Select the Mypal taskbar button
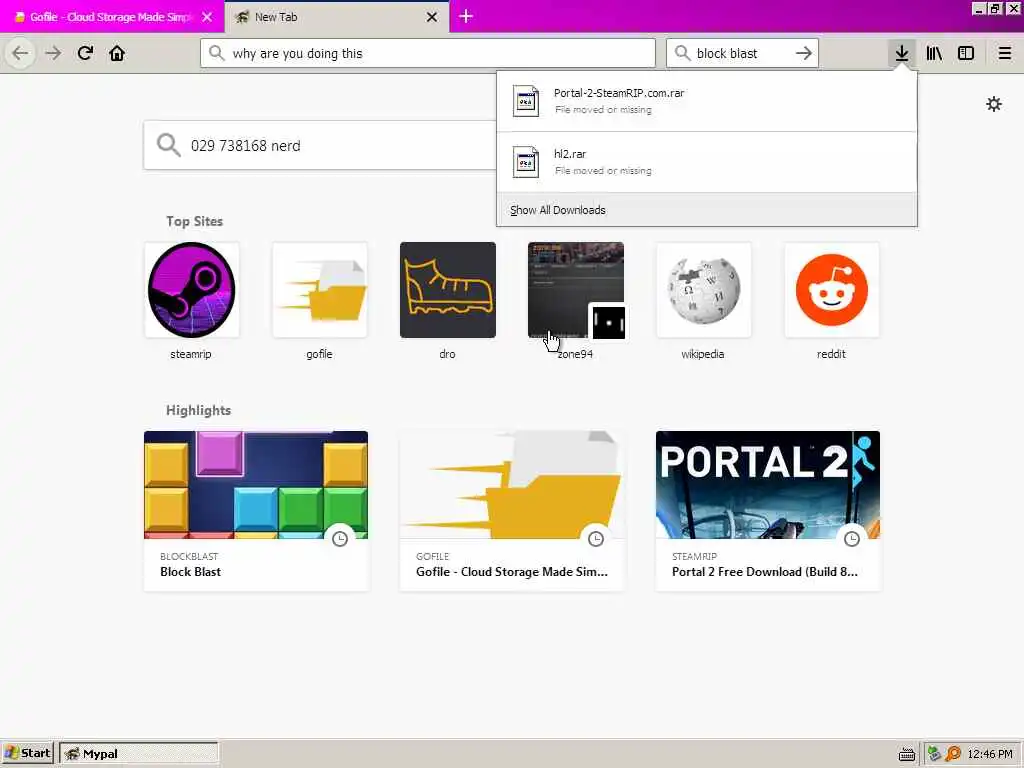 click(x=139, y=753)
